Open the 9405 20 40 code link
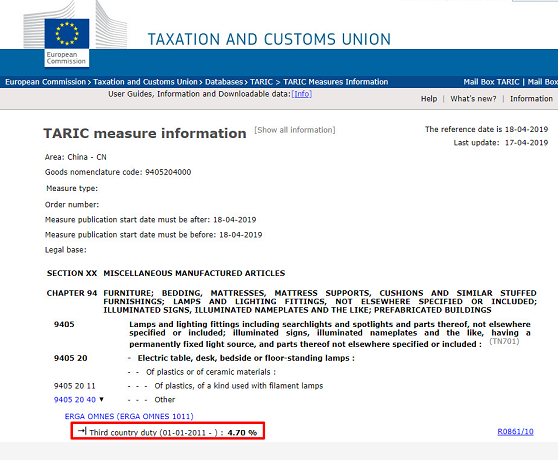Image resolution: width=558 pixels, height=460 pixels. coord(75,400)
